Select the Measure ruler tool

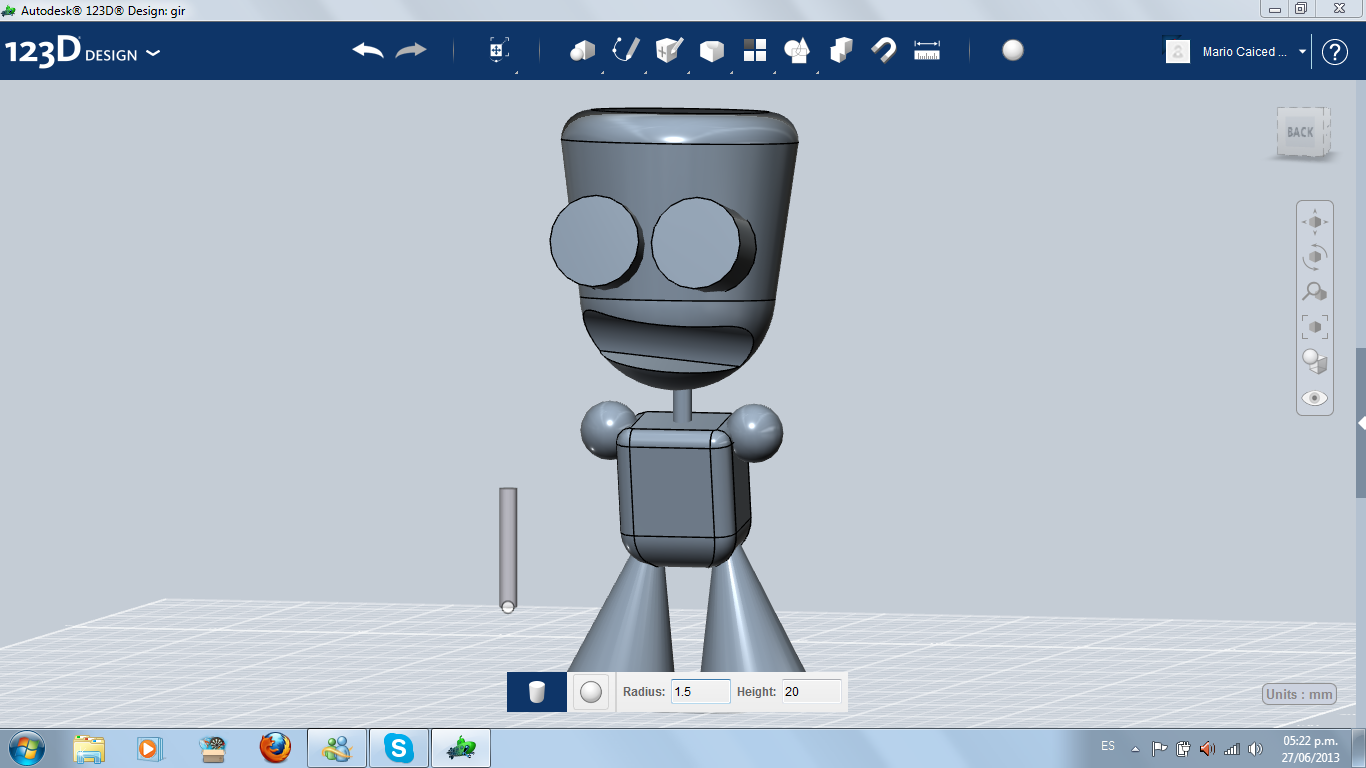(x=927, y=50)
